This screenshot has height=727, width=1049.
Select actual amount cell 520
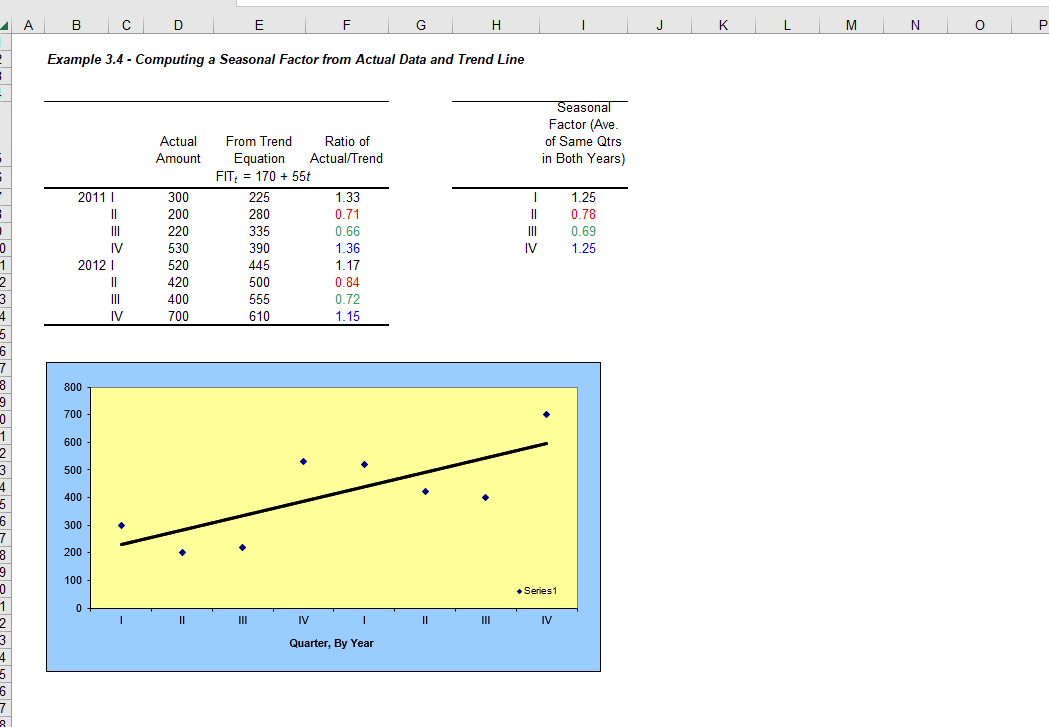pyautogui.click(x=178, y=266)
